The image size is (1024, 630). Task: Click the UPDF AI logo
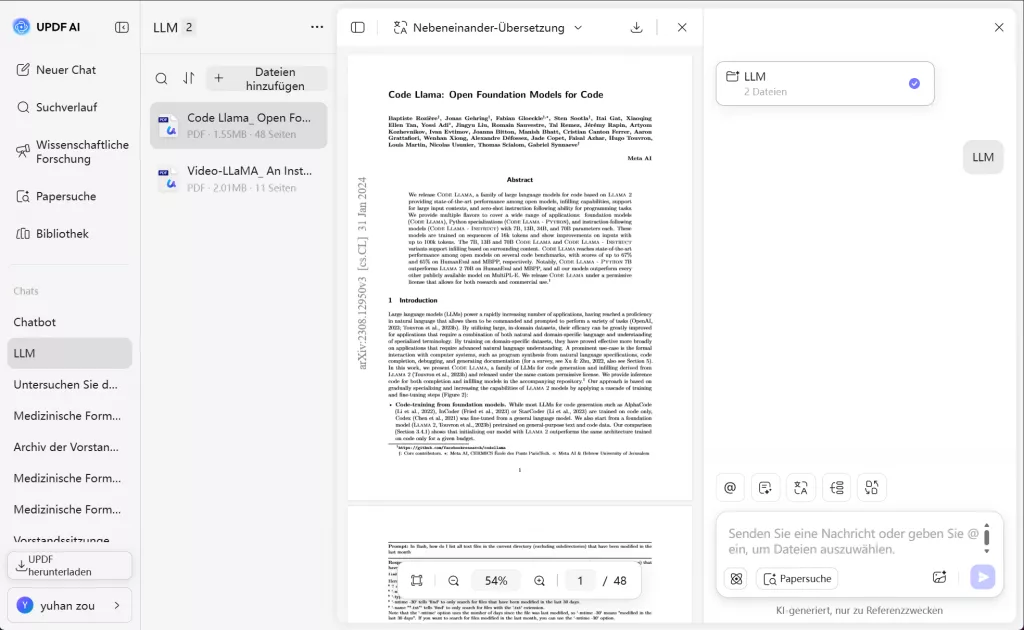[x=22, y=27]
